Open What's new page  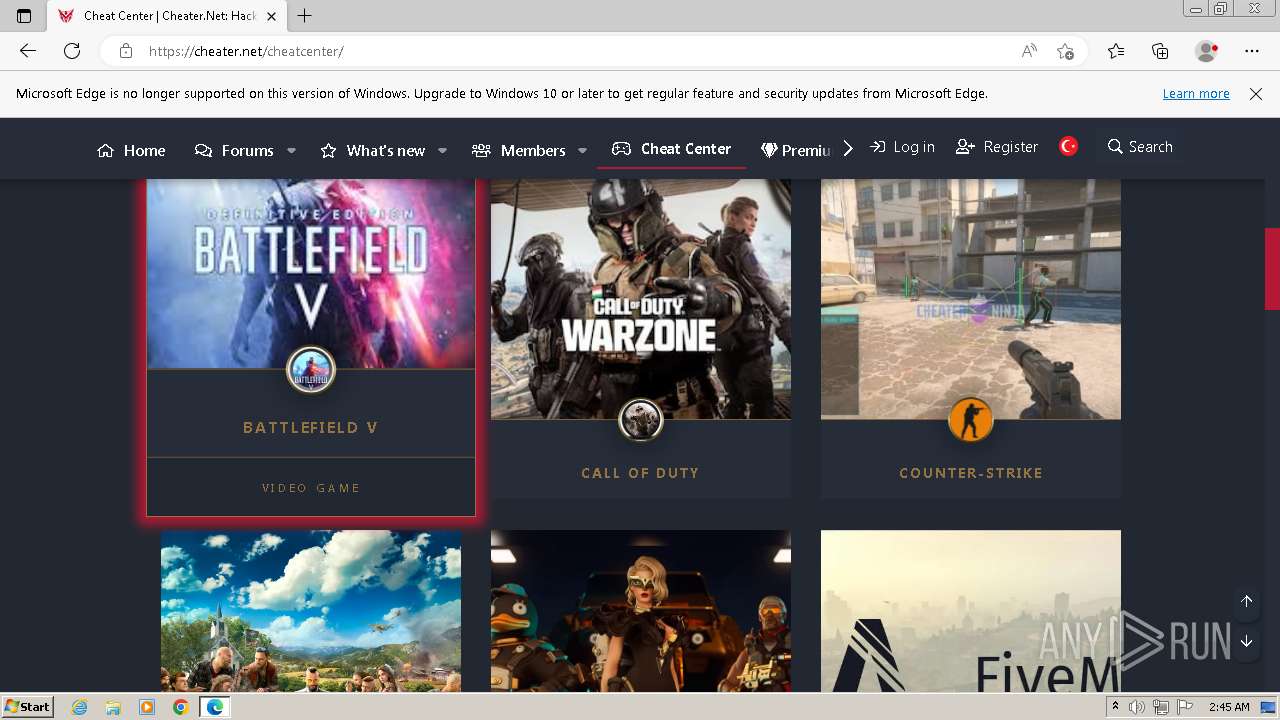pos(373,150)
